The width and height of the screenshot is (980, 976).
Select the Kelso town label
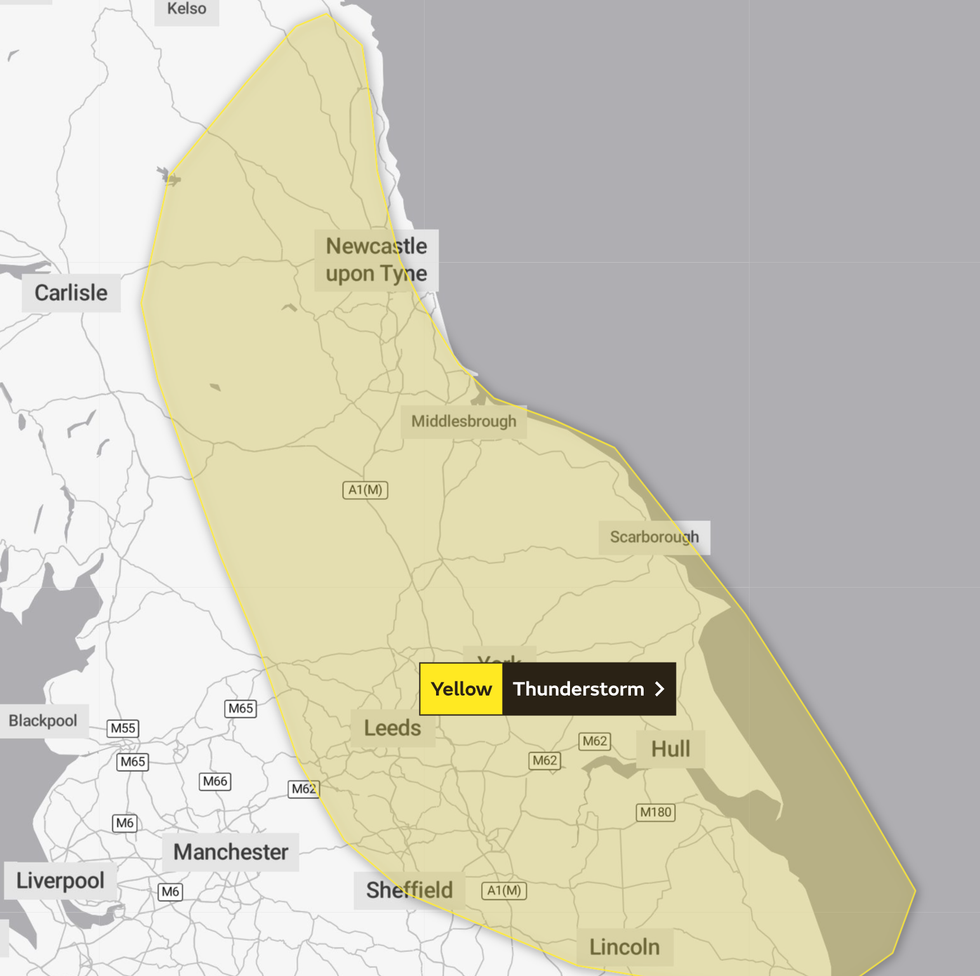coord(187,9)
